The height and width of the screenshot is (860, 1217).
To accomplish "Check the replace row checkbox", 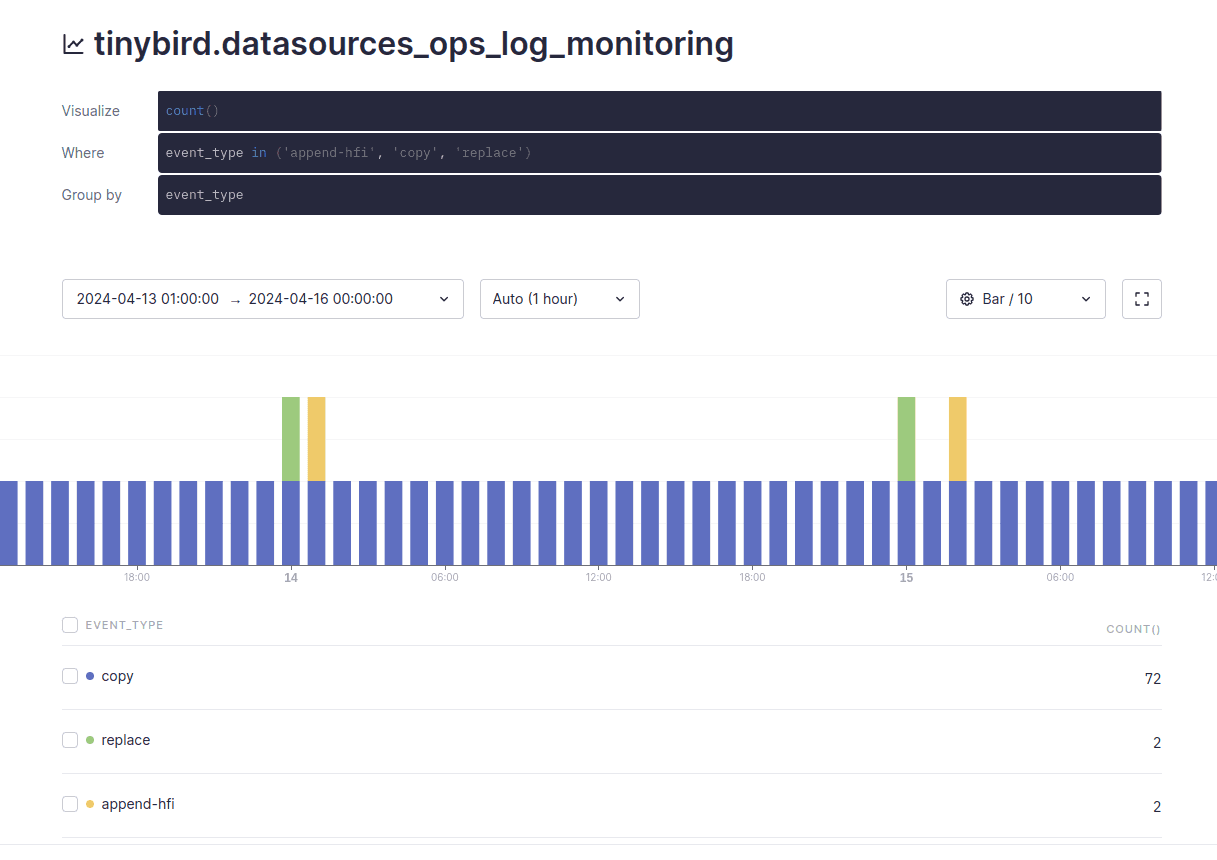I will [70, 740].
